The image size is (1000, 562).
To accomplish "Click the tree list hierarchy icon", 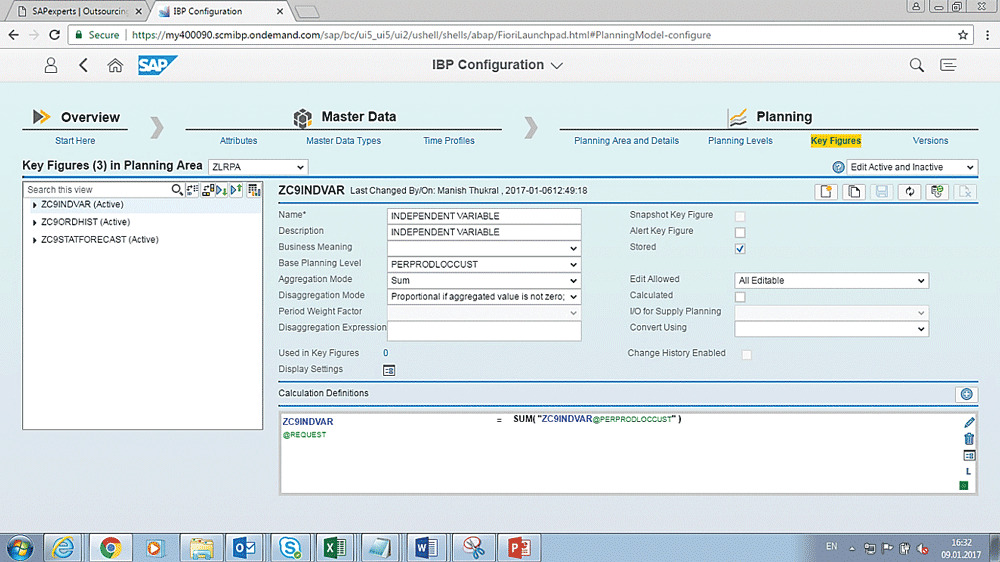I will (x=192, y=189).
